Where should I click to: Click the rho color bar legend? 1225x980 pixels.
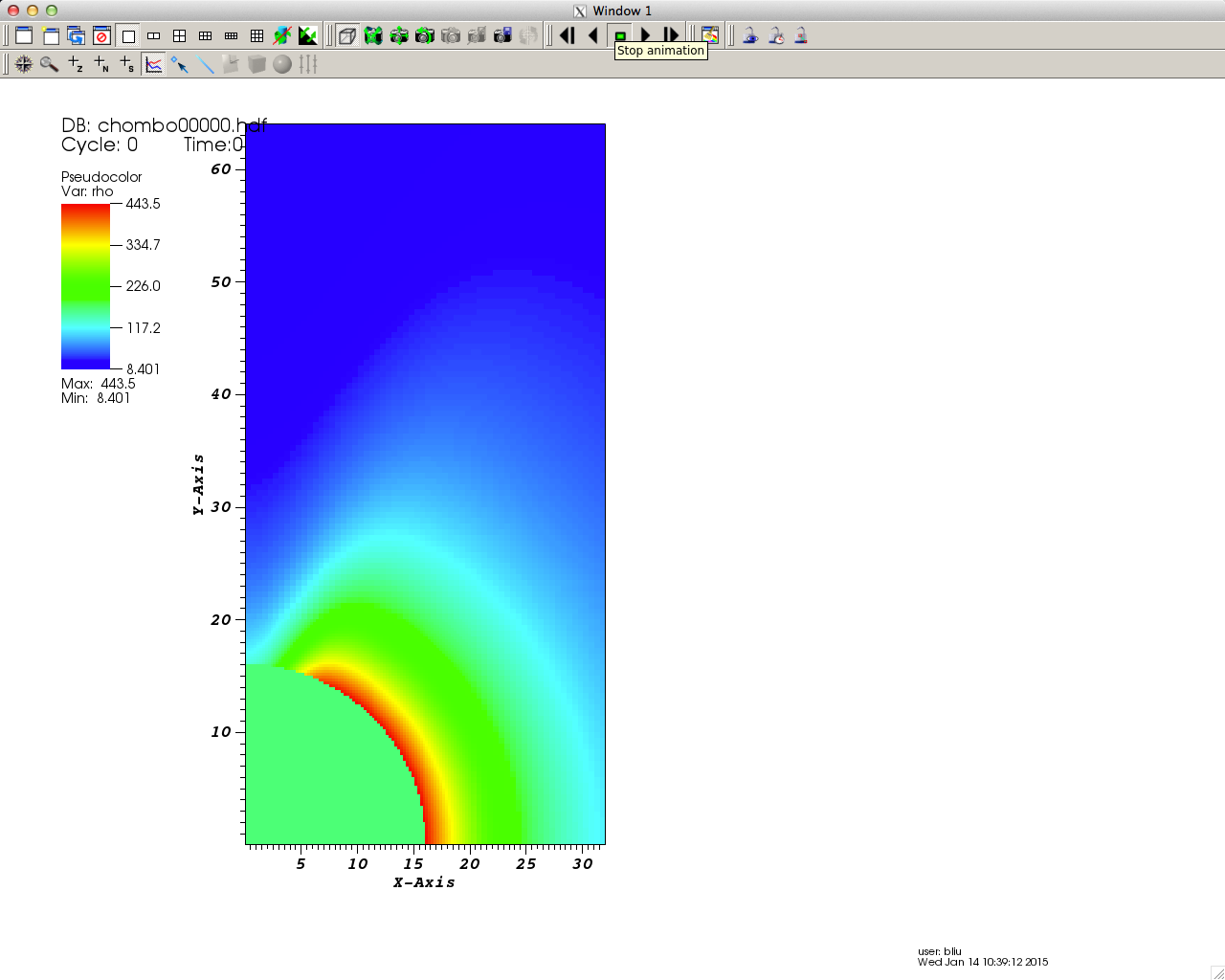86,286
